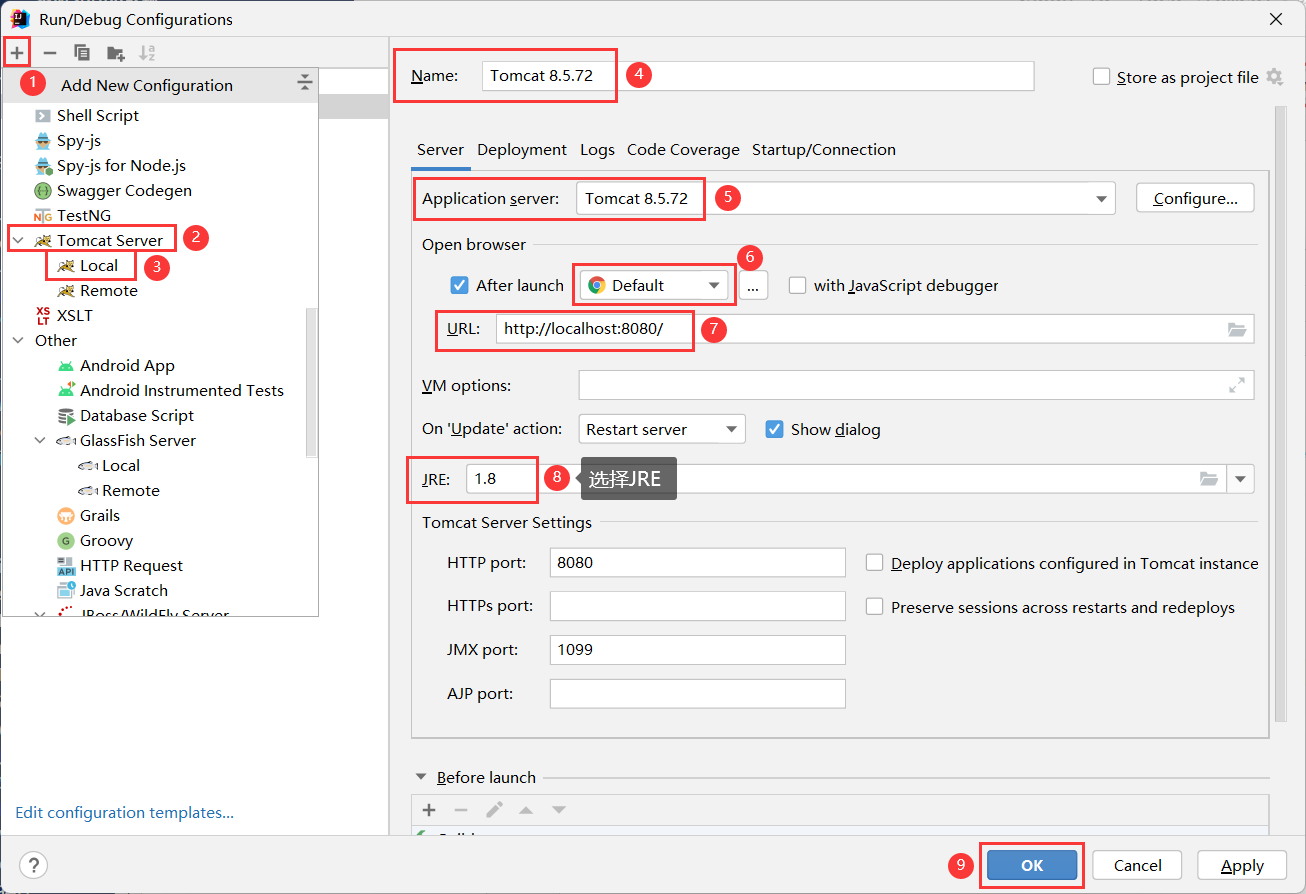The height and width of the screenshot is (894, 1306).
Task: Toggle the Show dialog checkbox
Action: [x=774, y=429]
